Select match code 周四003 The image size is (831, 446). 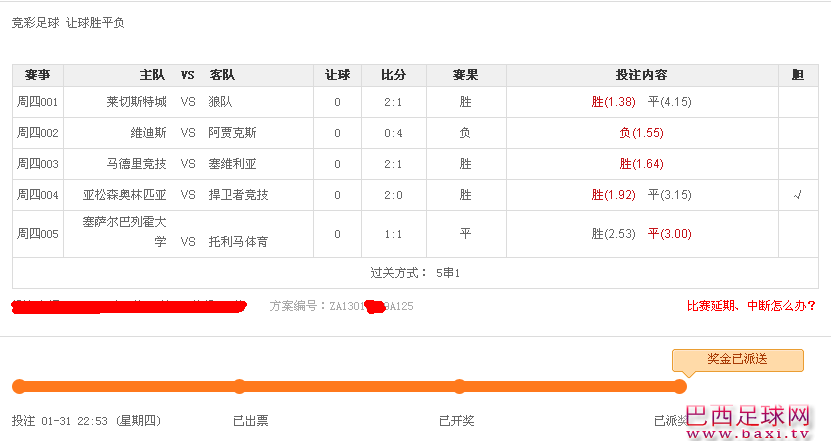[38, 164]
